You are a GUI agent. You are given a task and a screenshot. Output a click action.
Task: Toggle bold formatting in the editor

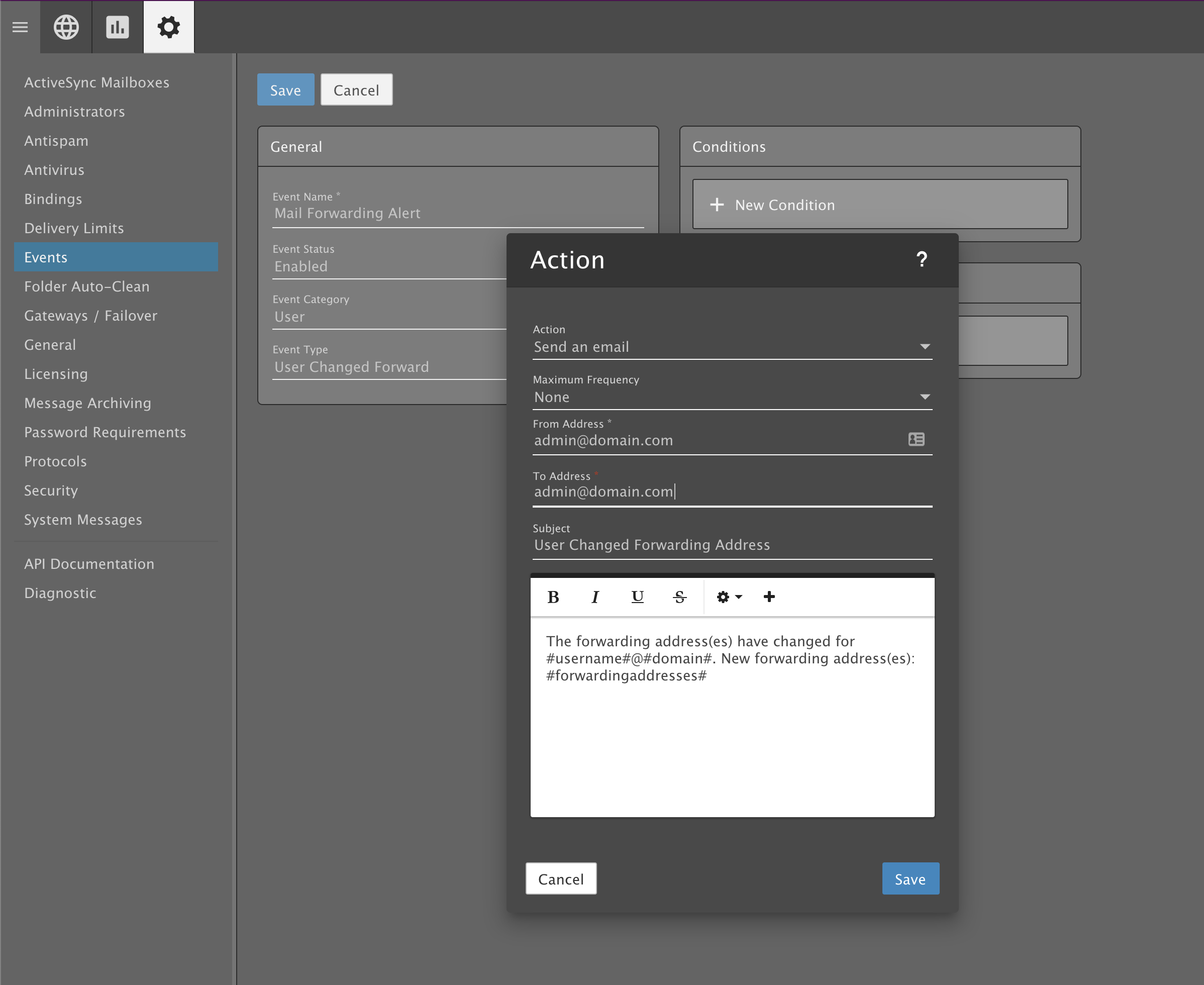[x=553, y=597]
